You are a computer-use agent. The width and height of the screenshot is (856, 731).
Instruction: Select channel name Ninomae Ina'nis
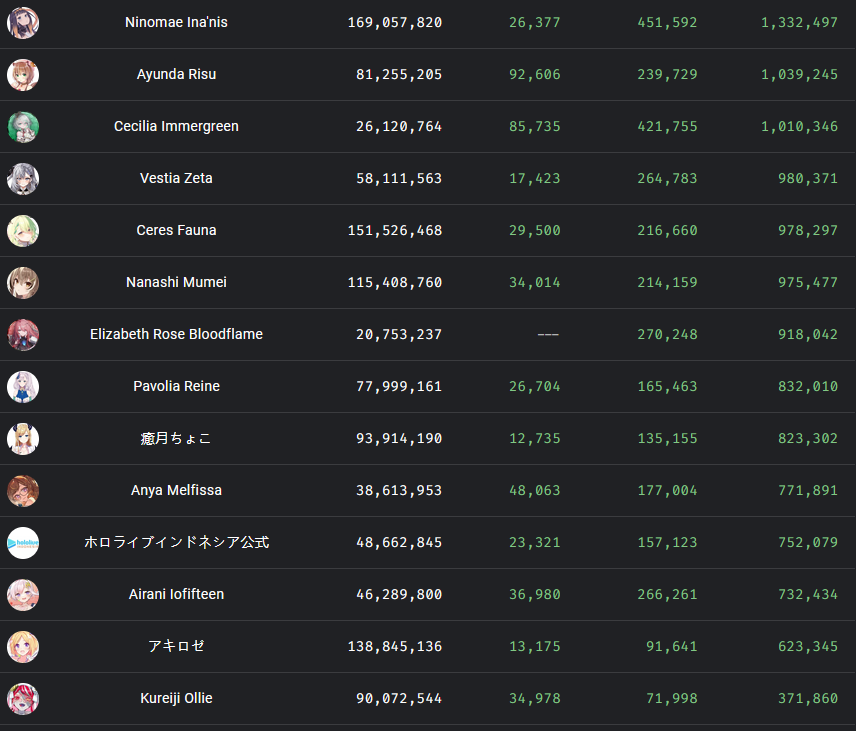point(176,22)
